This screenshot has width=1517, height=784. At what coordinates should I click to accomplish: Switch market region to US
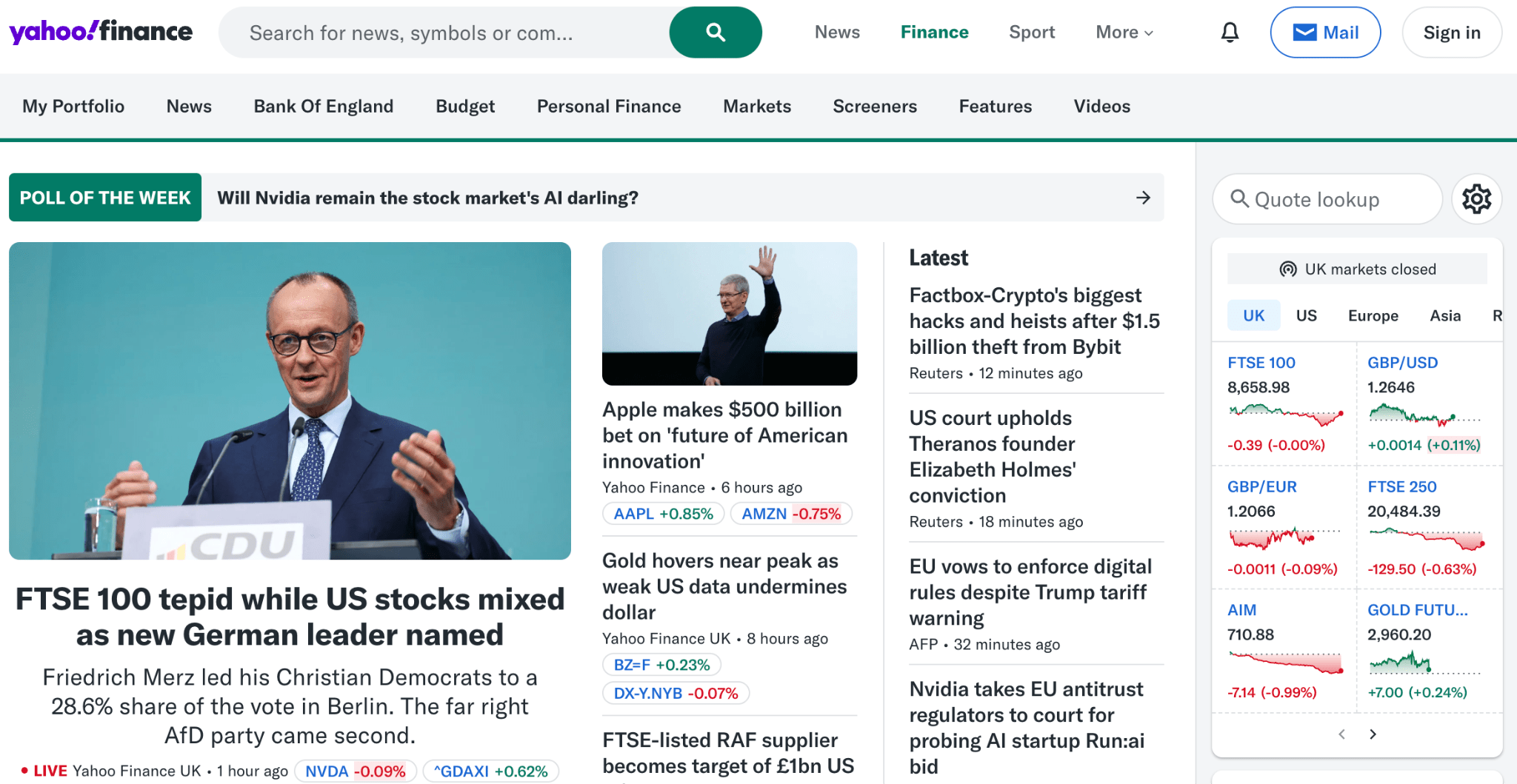coord(1306,315)
